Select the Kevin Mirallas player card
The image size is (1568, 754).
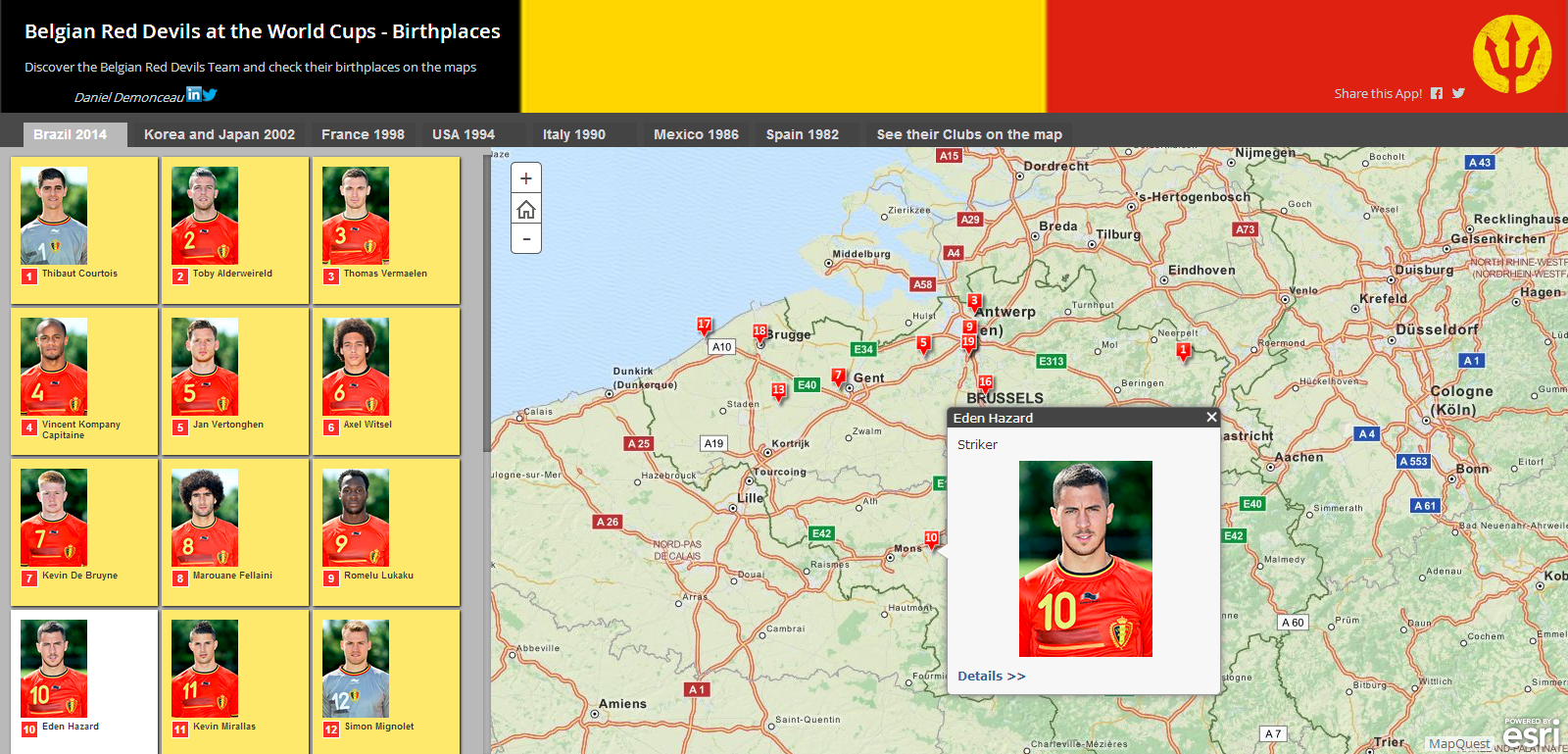coord(235,682)
